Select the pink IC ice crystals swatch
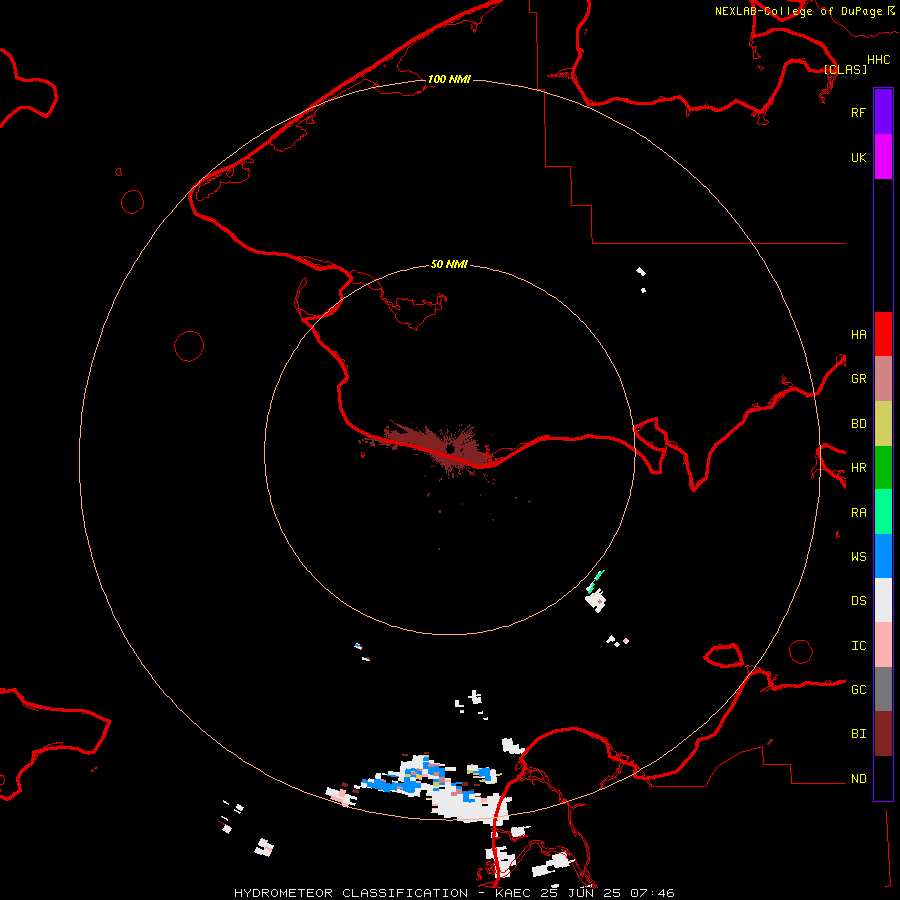The image size is (900, 900). pos(883,645)
